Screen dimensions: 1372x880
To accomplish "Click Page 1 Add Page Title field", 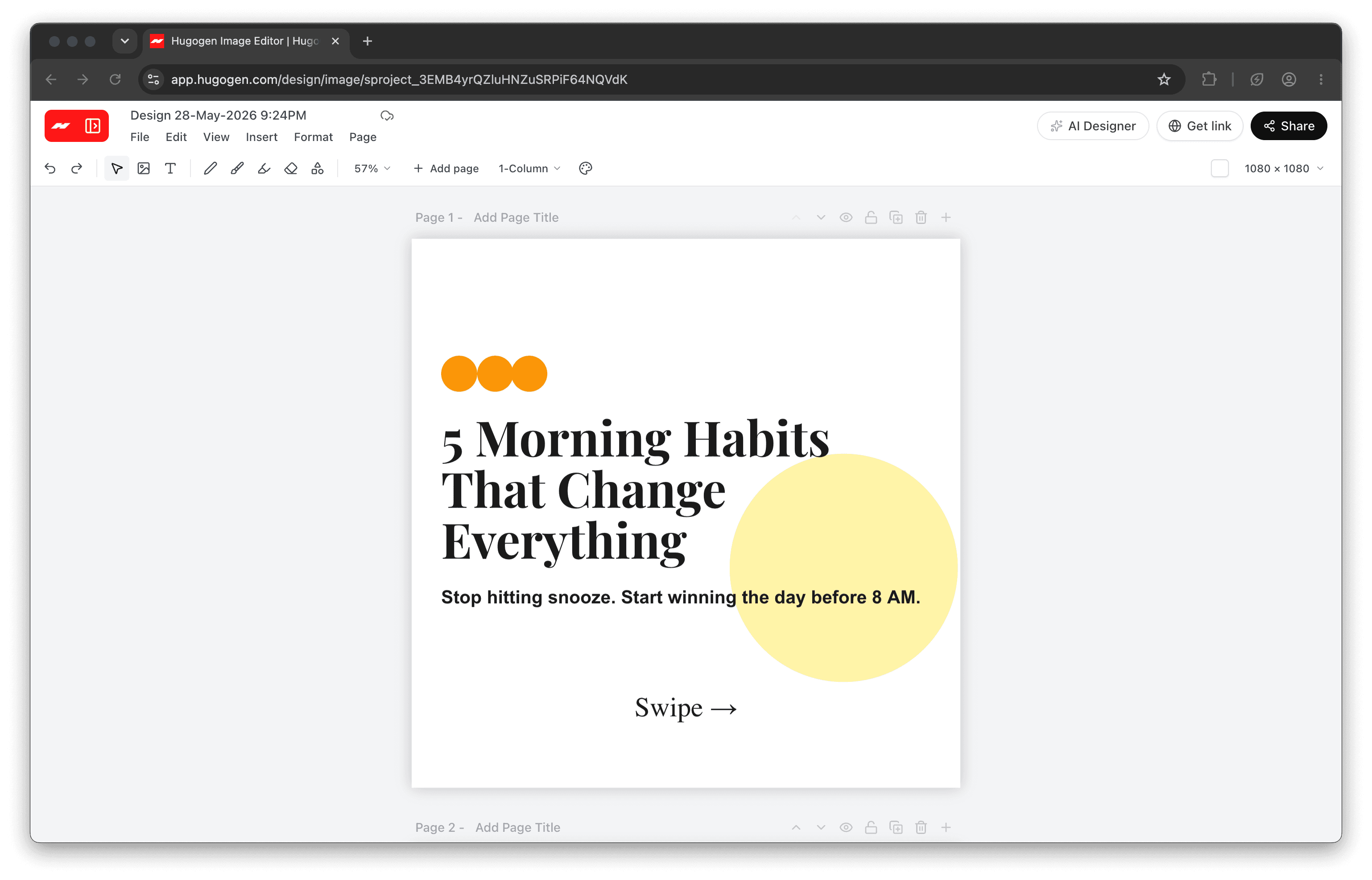I will [516, 218].
